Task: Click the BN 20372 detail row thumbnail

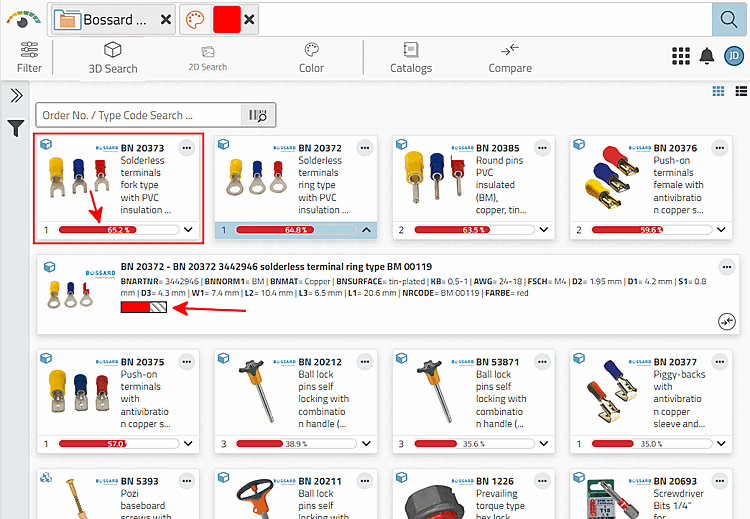Action: [x=70, y=294]
